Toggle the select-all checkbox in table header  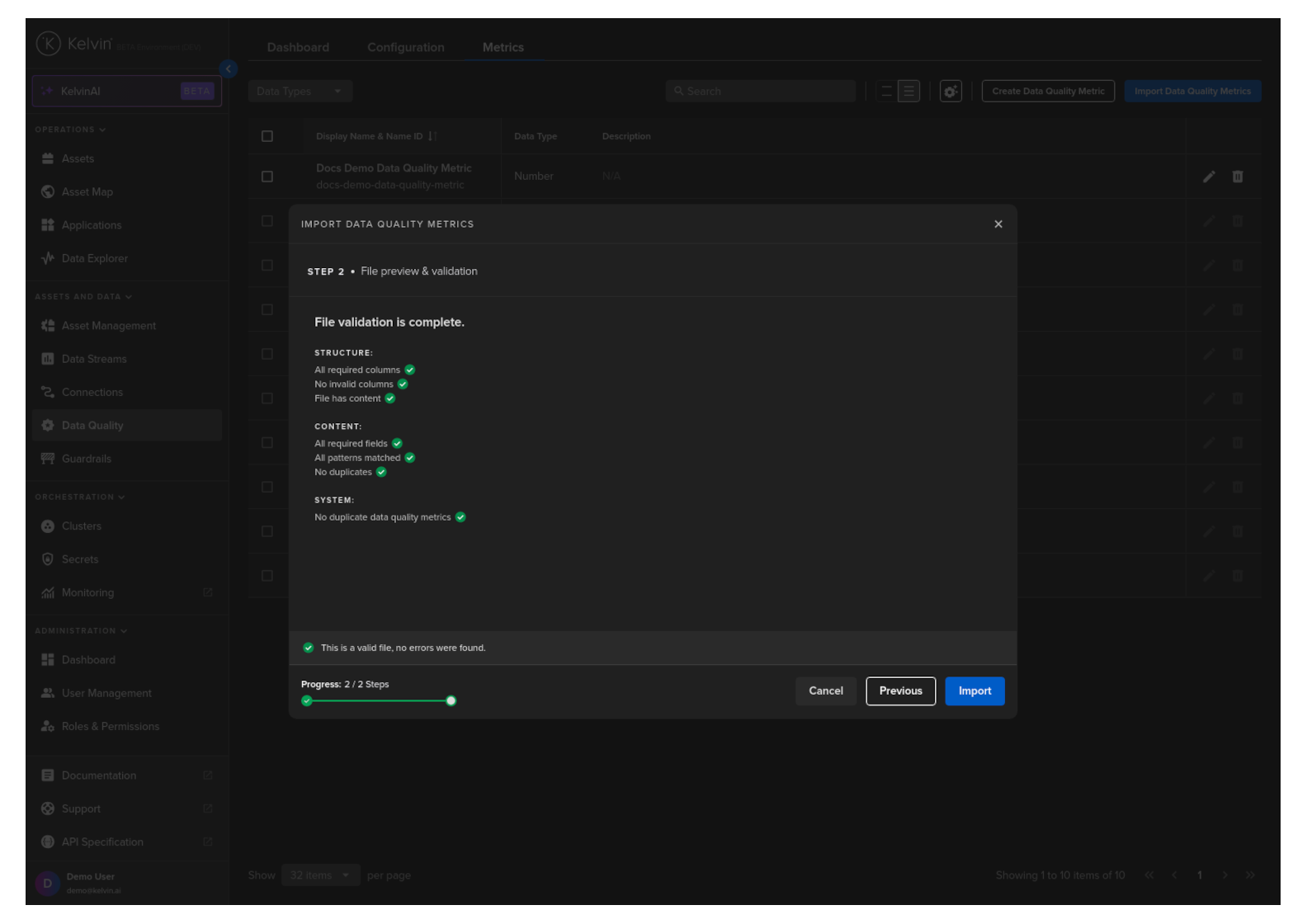(x=267, y=136)
